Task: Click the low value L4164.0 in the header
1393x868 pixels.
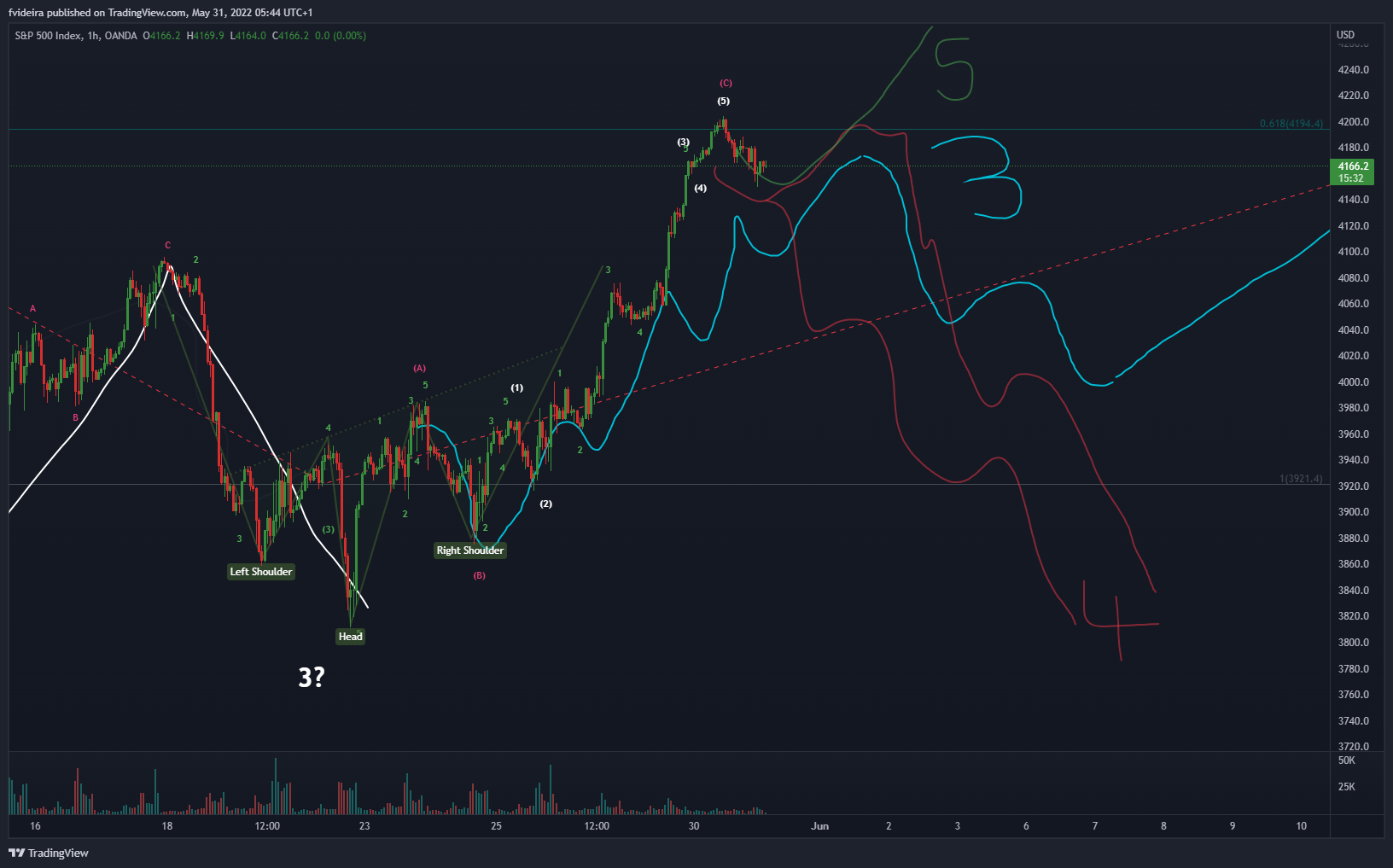Action: tap(248, 36)
